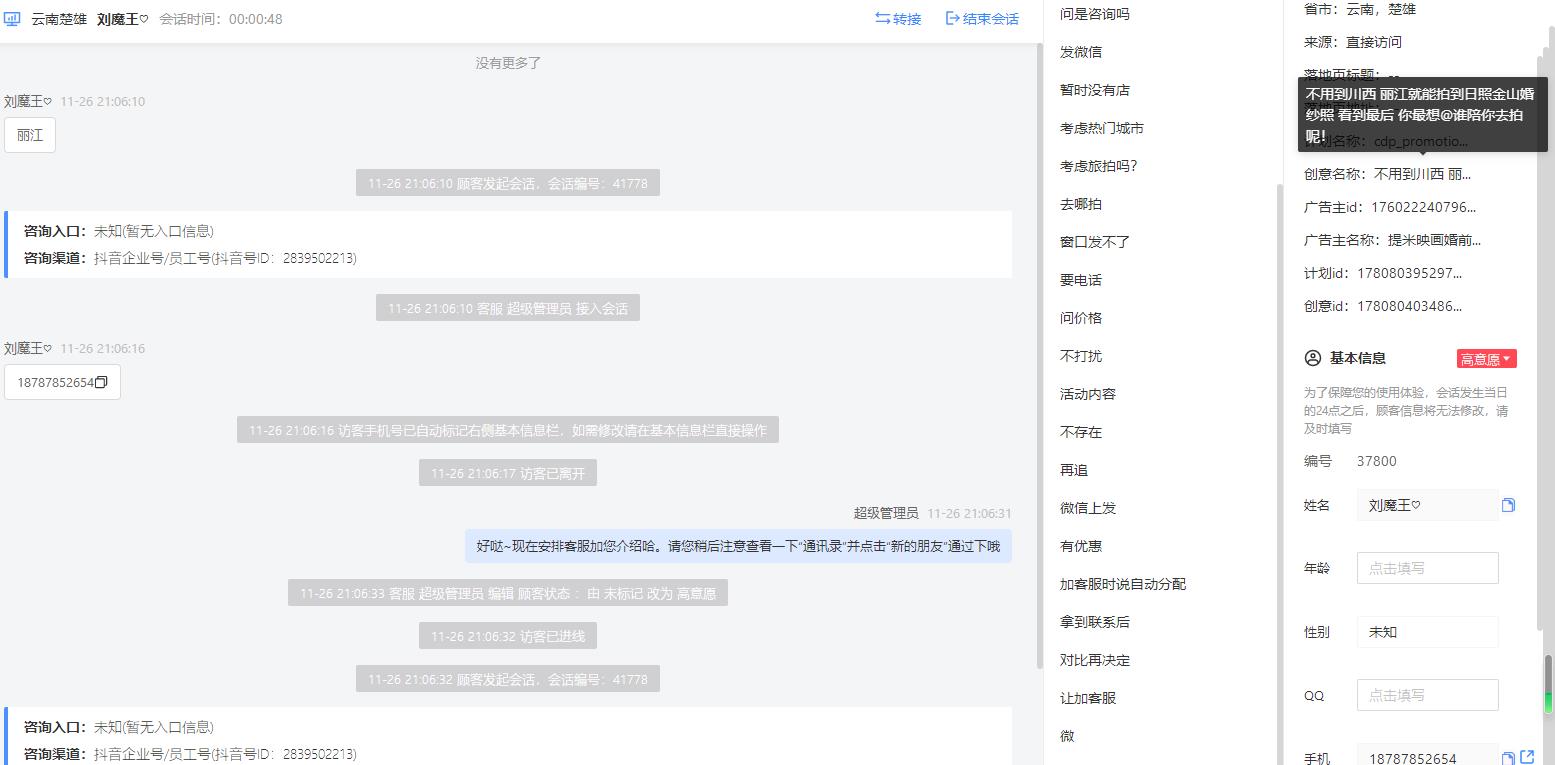Click the agent reply message 好哒~现在安排客服

coord(738,546)
